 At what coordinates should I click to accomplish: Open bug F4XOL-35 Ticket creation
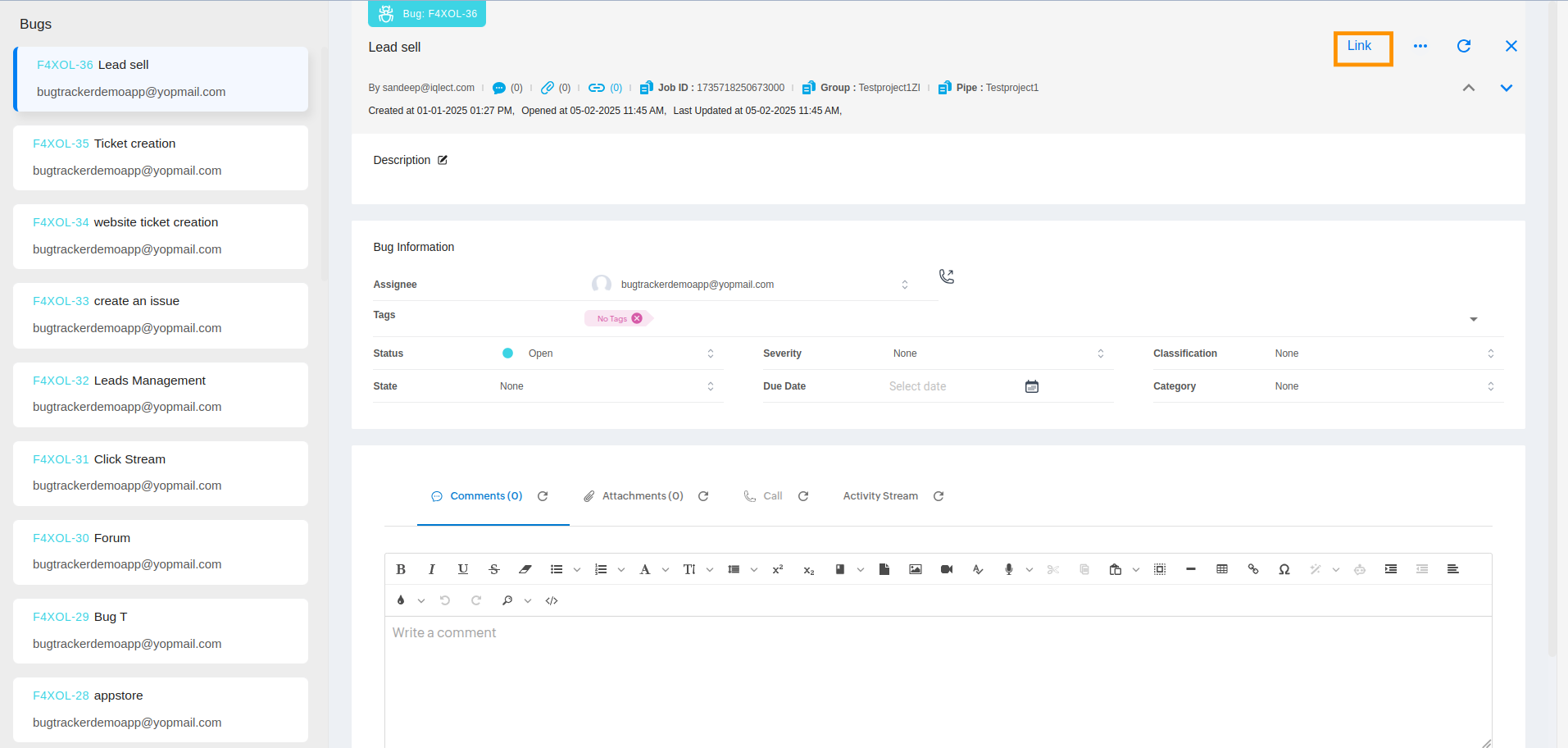(161, 157)
